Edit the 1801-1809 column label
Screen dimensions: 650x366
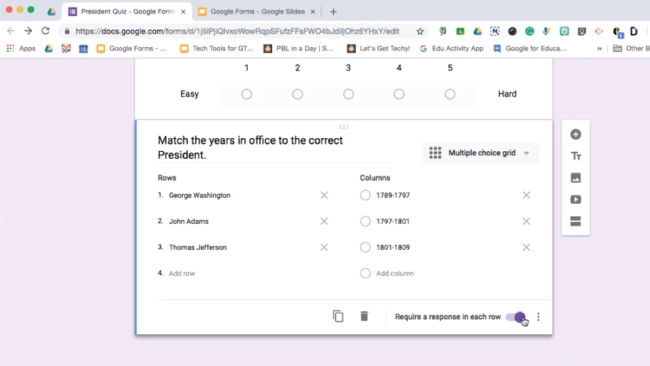tap(393, 247)
